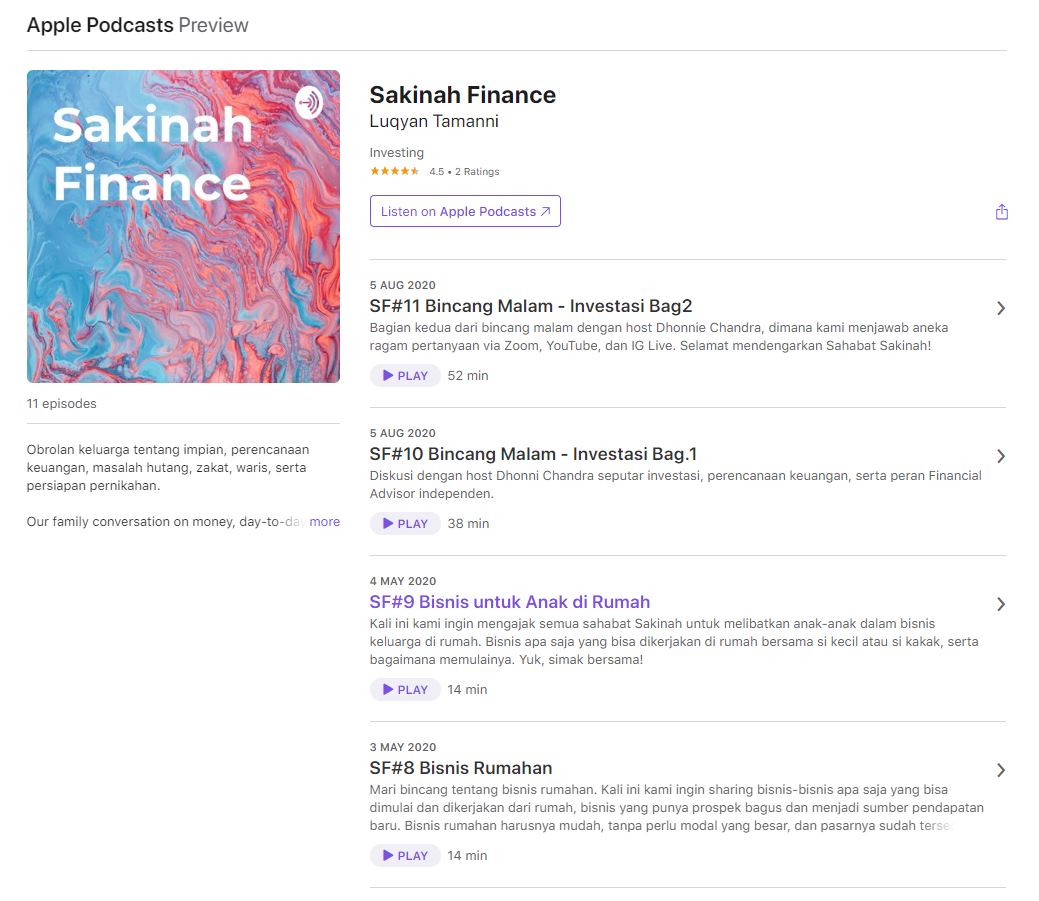Click the Investing category label

pyautogui.click(x=397, y=153)
